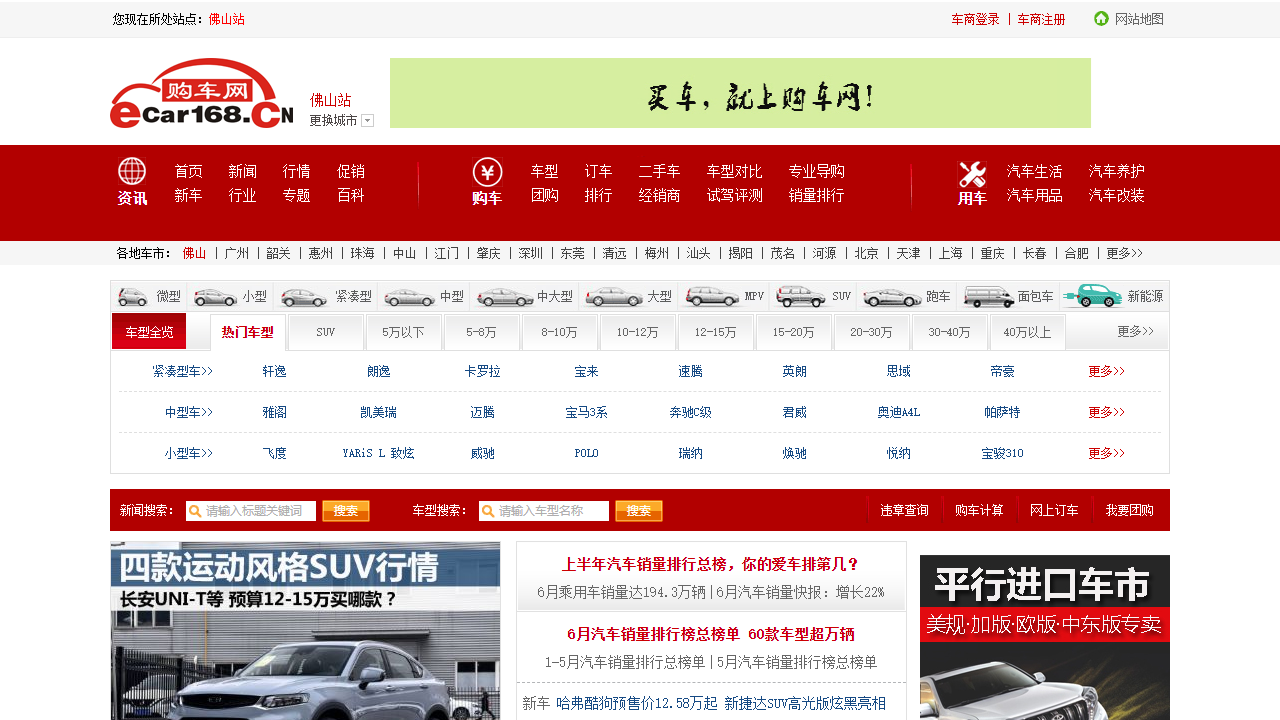Open 车型对比 in nav

(x=734, y=171)
